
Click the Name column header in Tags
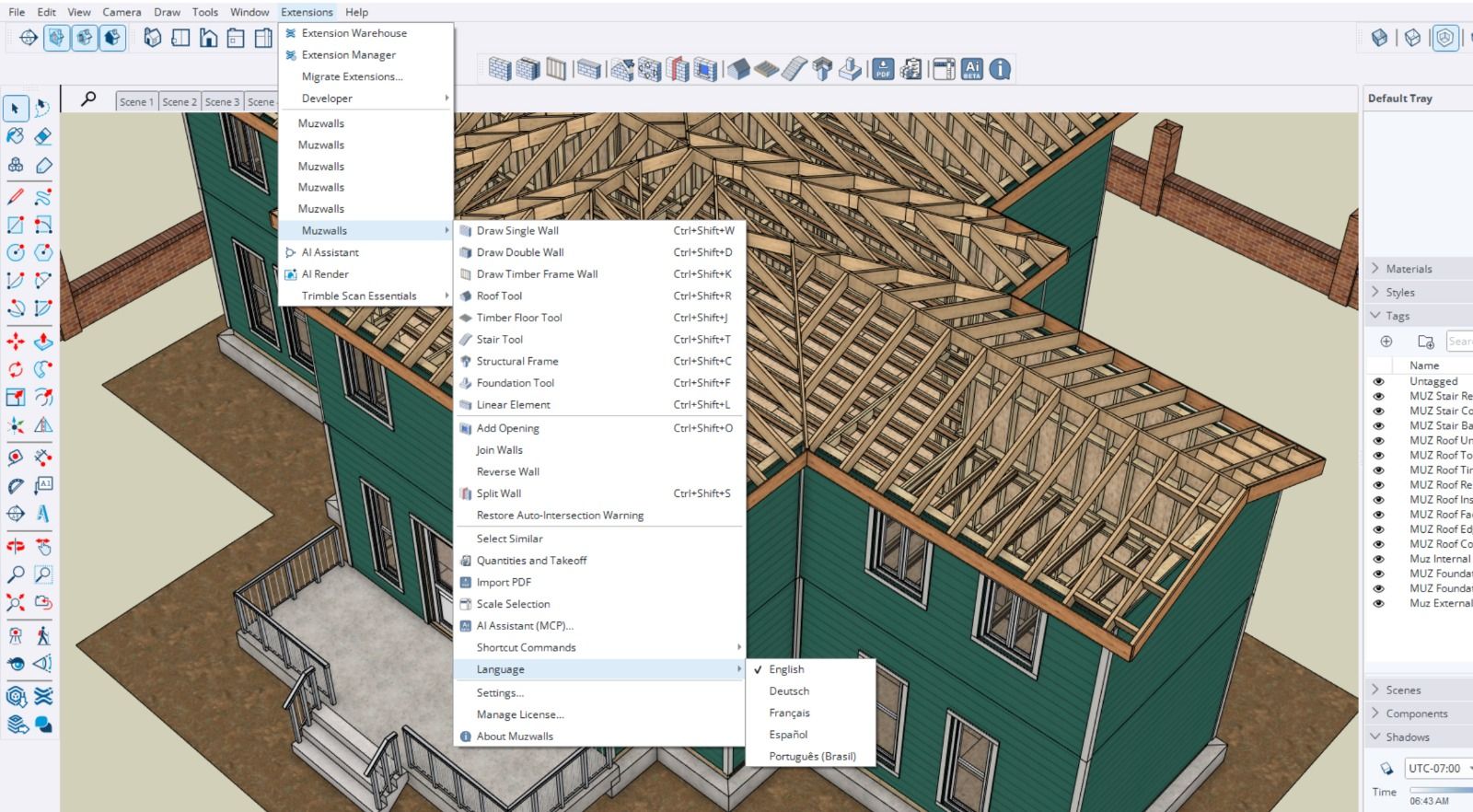click(1424, 365)
